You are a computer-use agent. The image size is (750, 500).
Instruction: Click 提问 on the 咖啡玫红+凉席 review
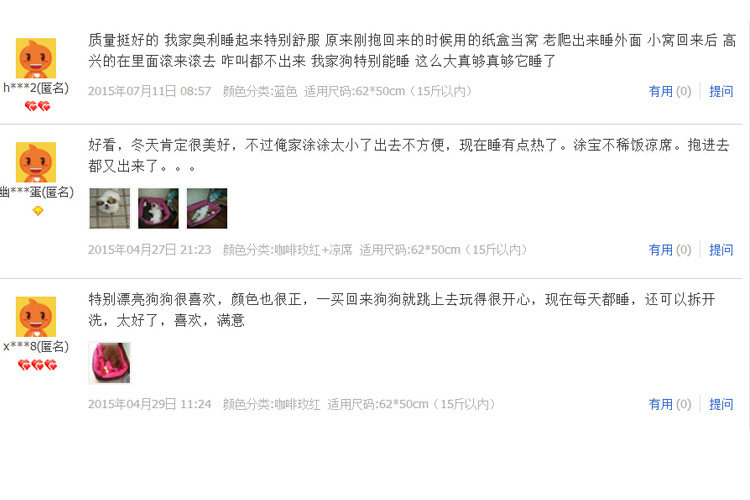click(x=721, y=249)
